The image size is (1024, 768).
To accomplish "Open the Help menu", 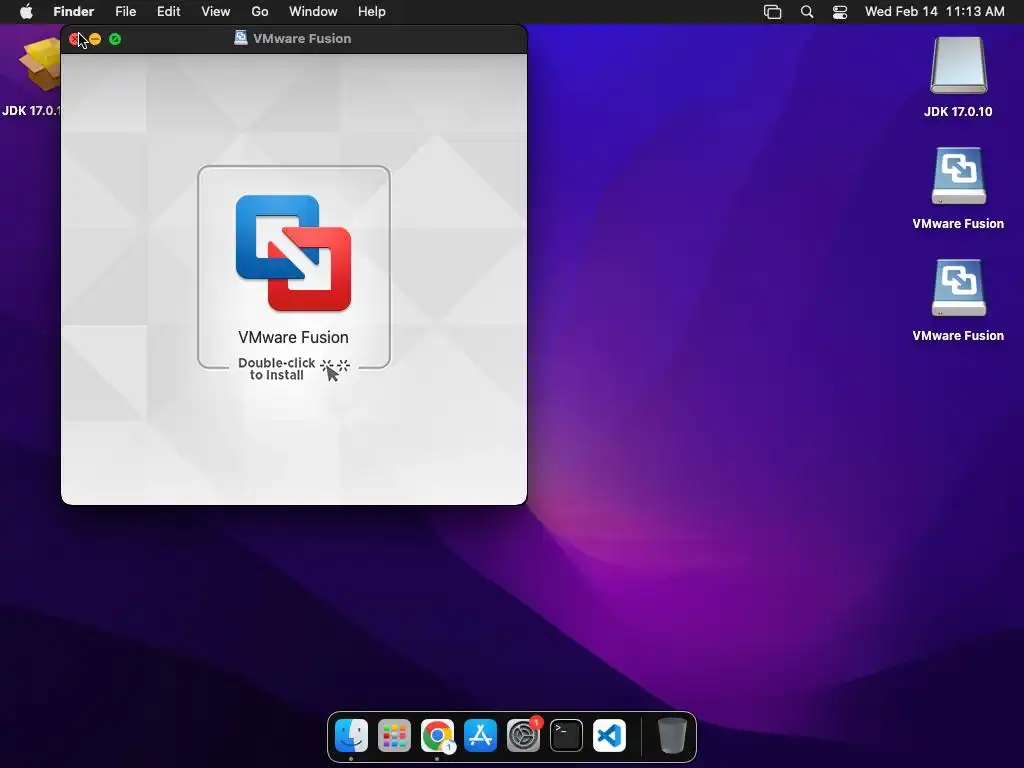I will pyautogui.click(x=372, y=12).
